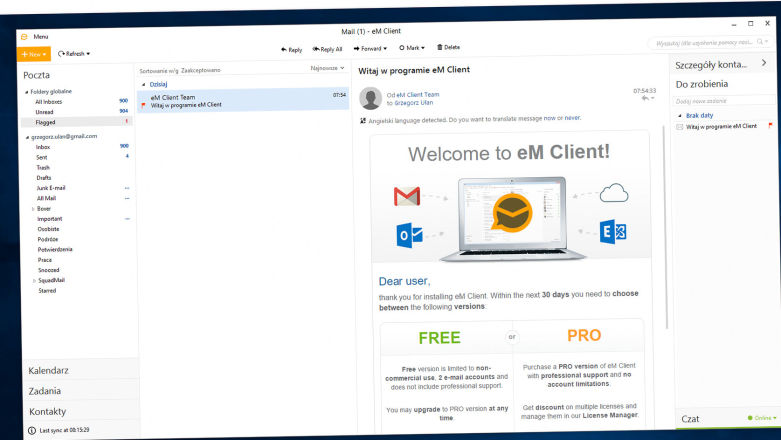The height and width of the screenshot is (440, 781).
Task: Click the Last sync info icon
Action: pyautogui.click(x=32, y=431)
